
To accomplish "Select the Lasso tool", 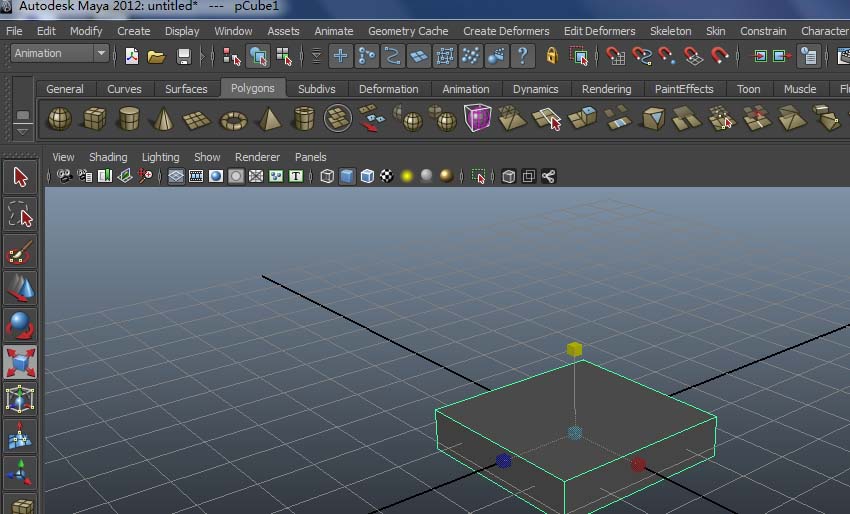I will (20, 214).
